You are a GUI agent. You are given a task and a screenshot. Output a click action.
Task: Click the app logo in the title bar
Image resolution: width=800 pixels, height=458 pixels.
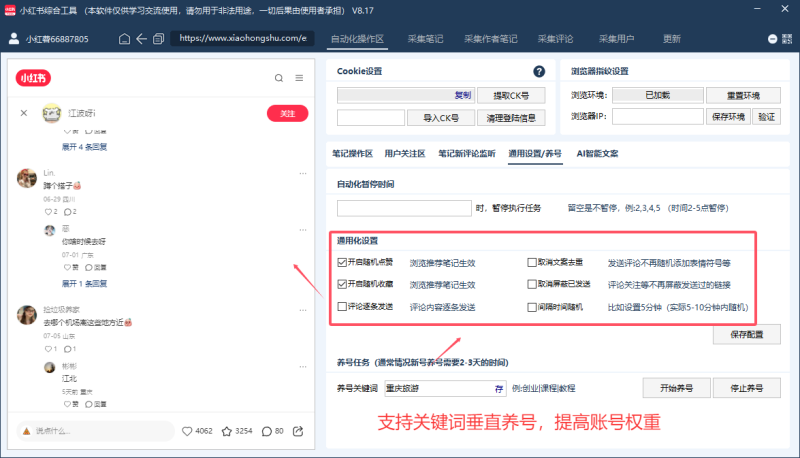pyautogui.click(x=10, y=10)
